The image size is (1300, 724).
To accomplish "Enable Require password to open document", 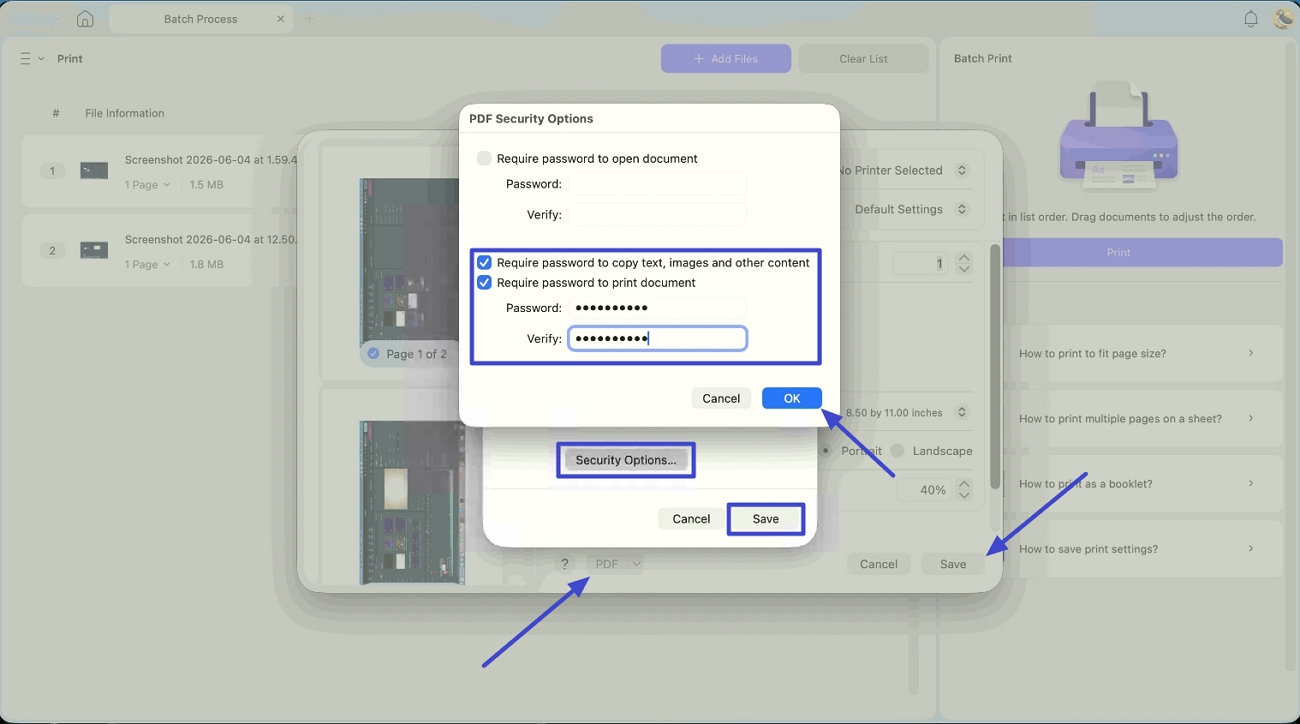I will tap(484, 158).
